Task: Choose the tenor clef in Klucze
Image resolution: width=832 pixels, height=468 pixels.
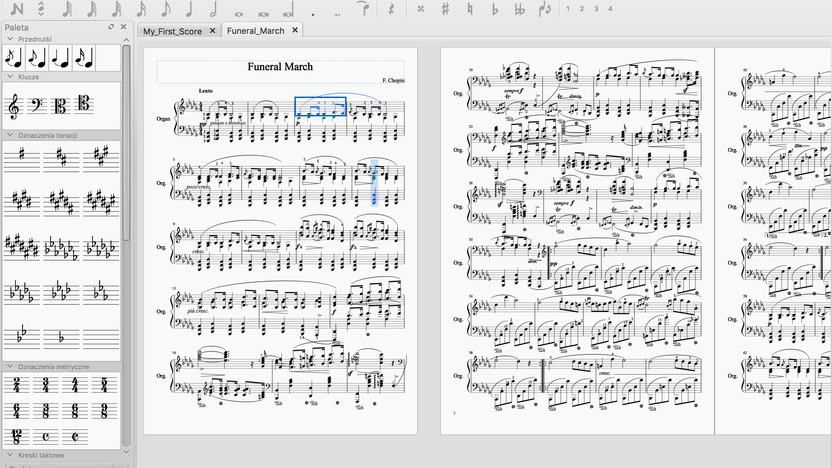Action: pos(83,103)
